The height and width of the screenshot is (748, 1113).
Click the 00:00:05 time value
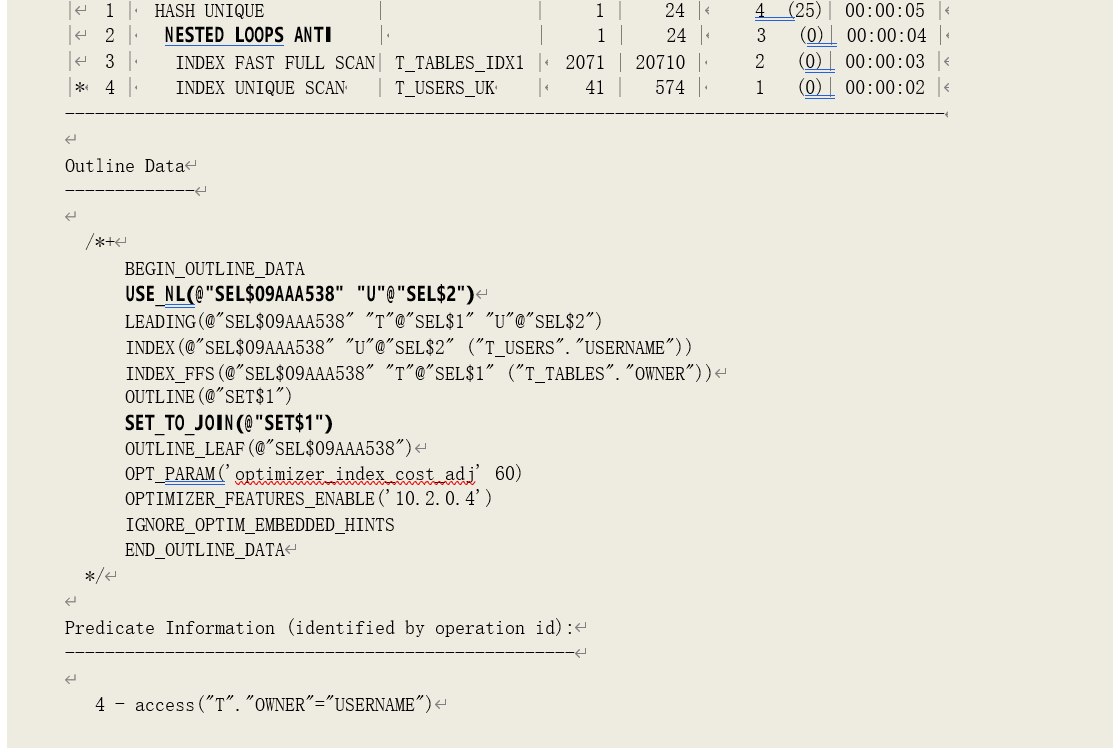(x=885, y=12)
